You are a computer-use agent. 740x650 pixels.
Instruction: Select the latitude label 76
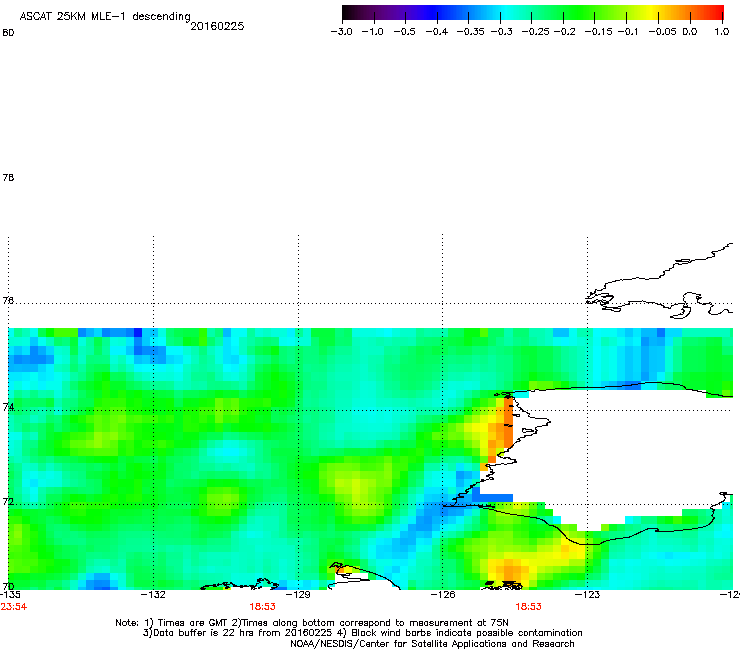[8, 300]
